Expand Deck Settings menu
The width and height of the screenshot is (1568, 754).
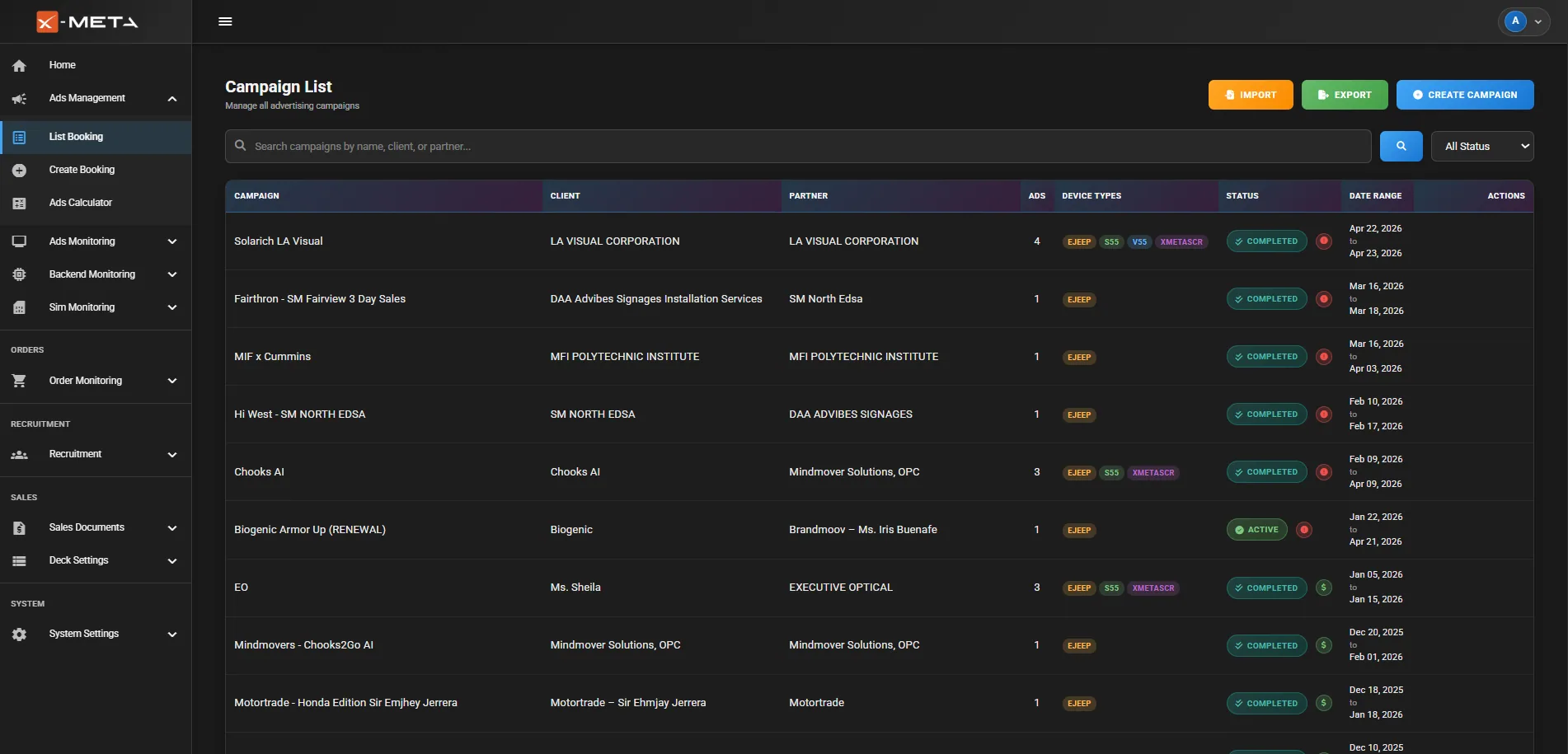coord(96,560)
